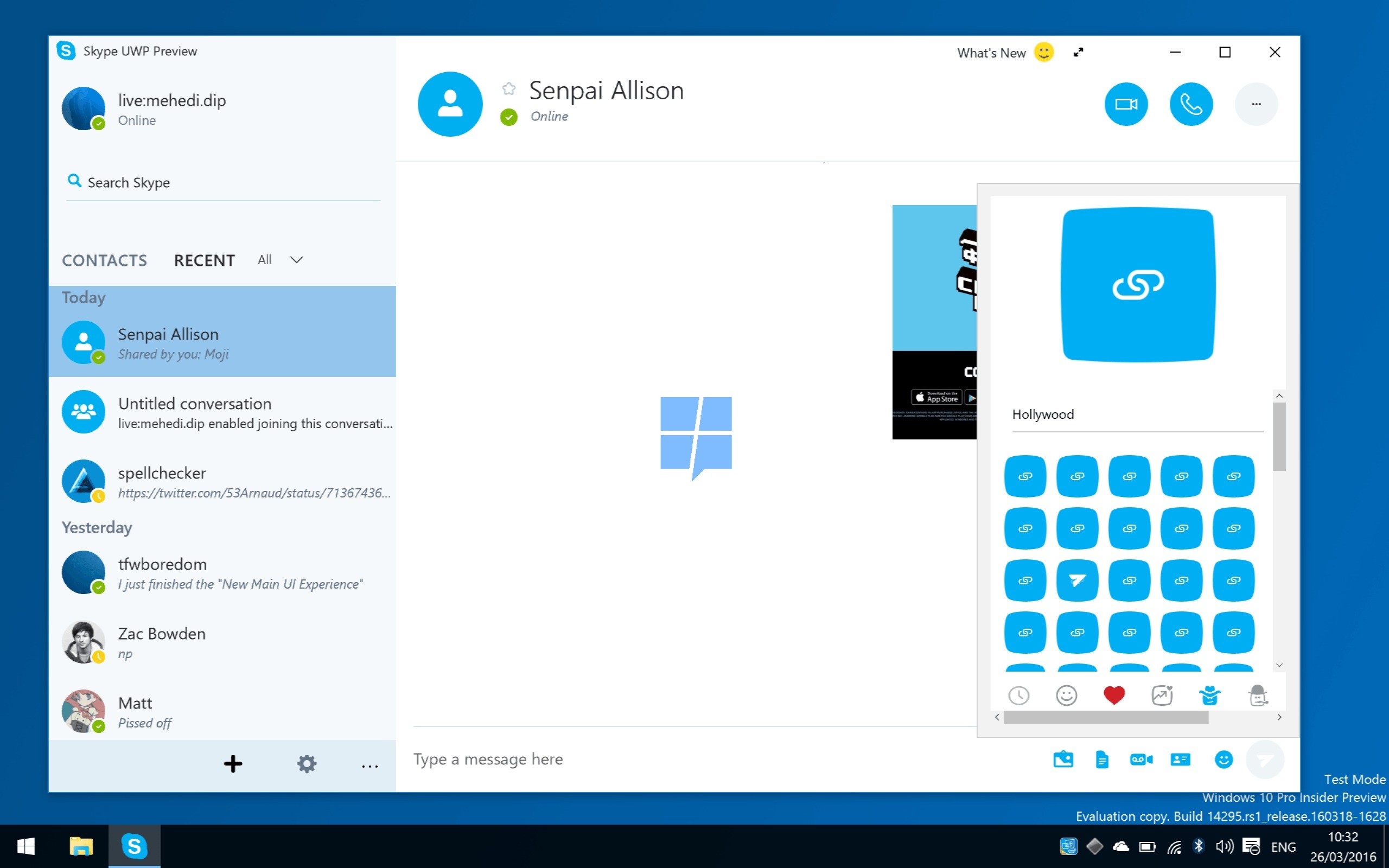Open more options ellipsis in conversation header

(1256, 104)
